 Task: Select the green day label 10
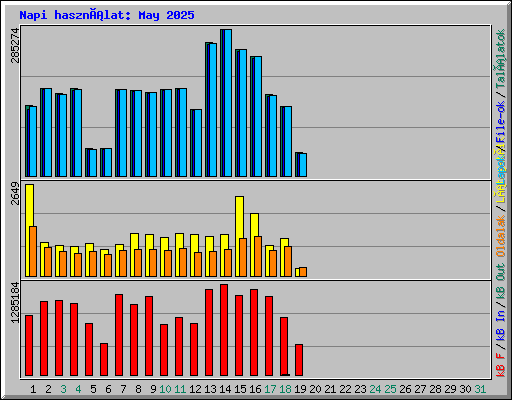(165, 389)
